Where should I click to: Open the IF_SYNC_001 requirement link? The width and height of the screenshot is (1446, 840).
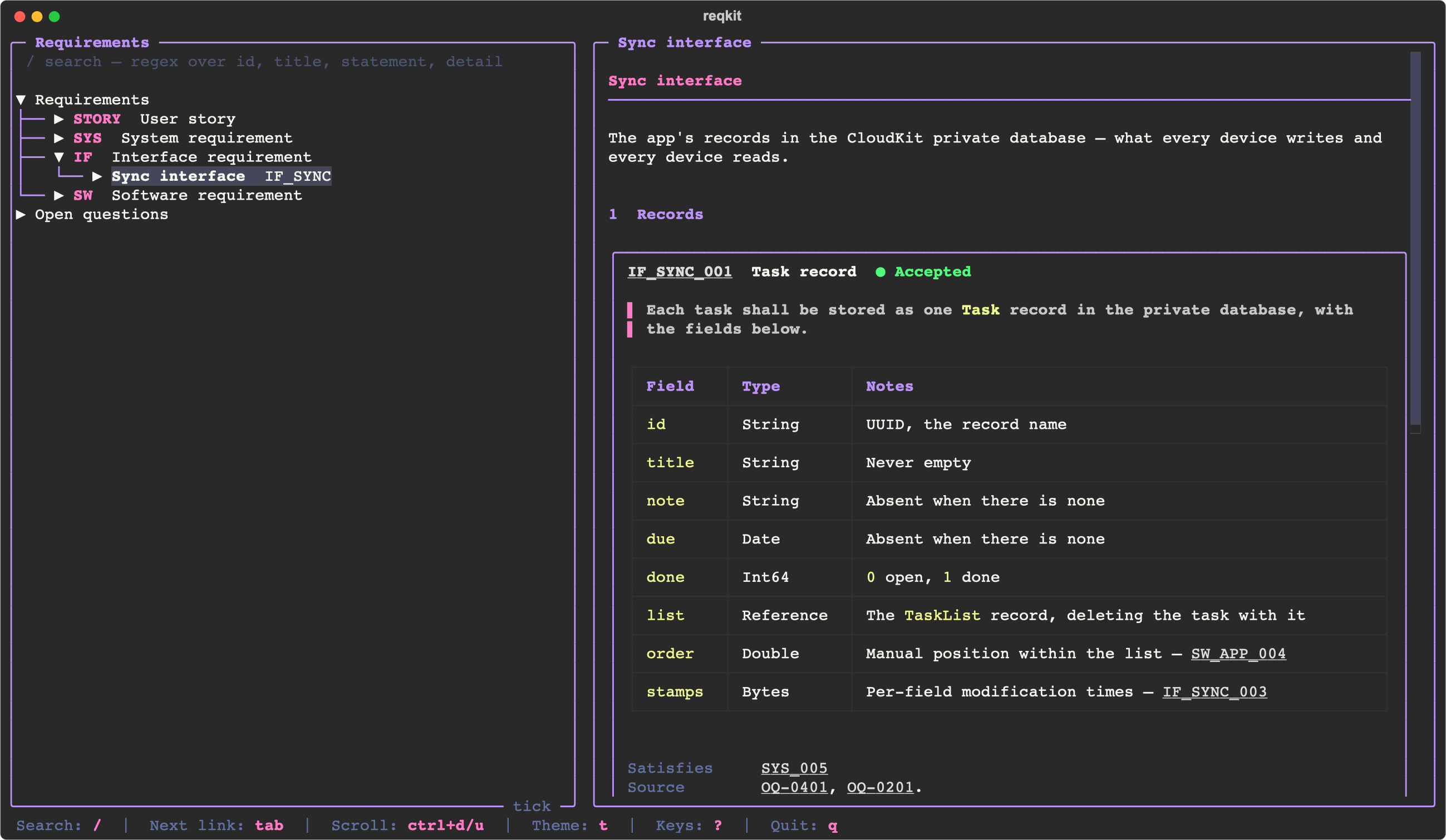[x=680, y=272]
